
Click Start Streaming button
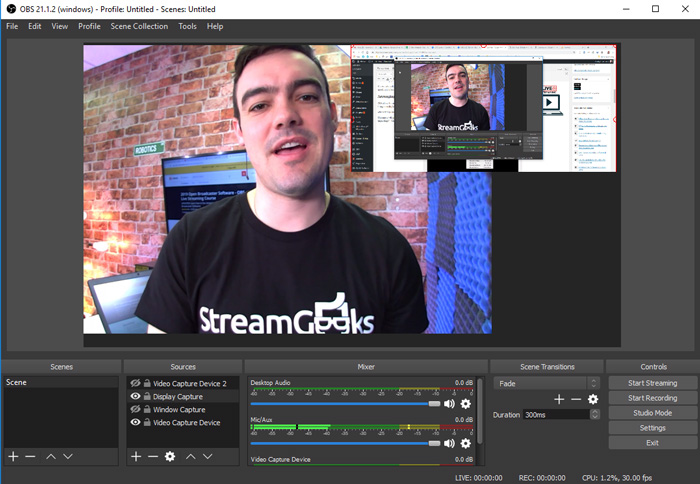point(653,383)
